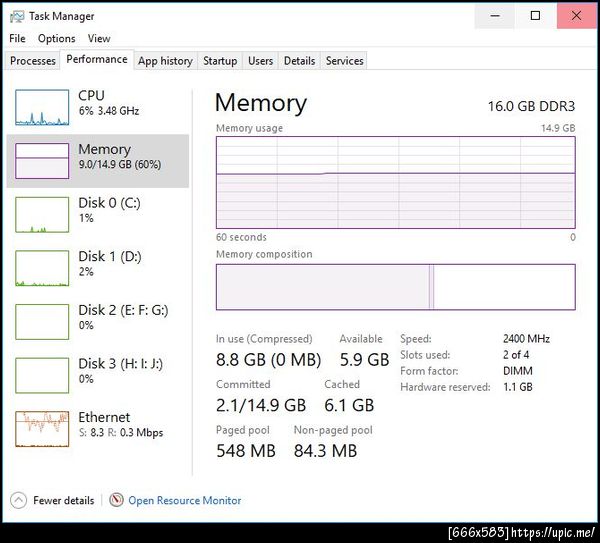Open the Users tab

click(x=260, y=61)
